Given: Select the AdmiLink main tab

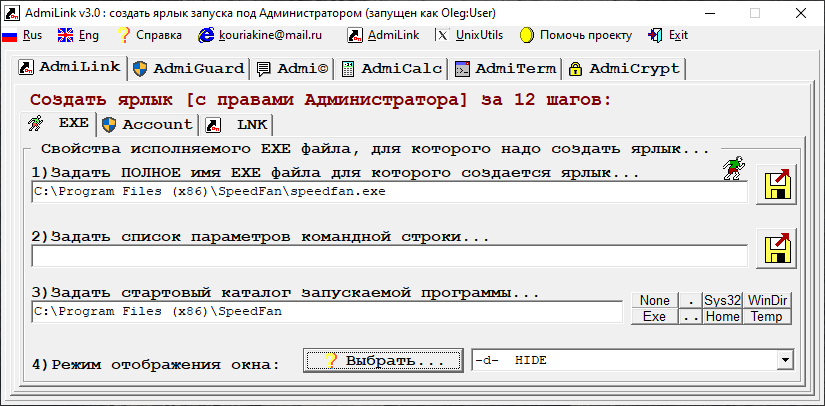Looking at the screenshot, I should pos(71,68).
